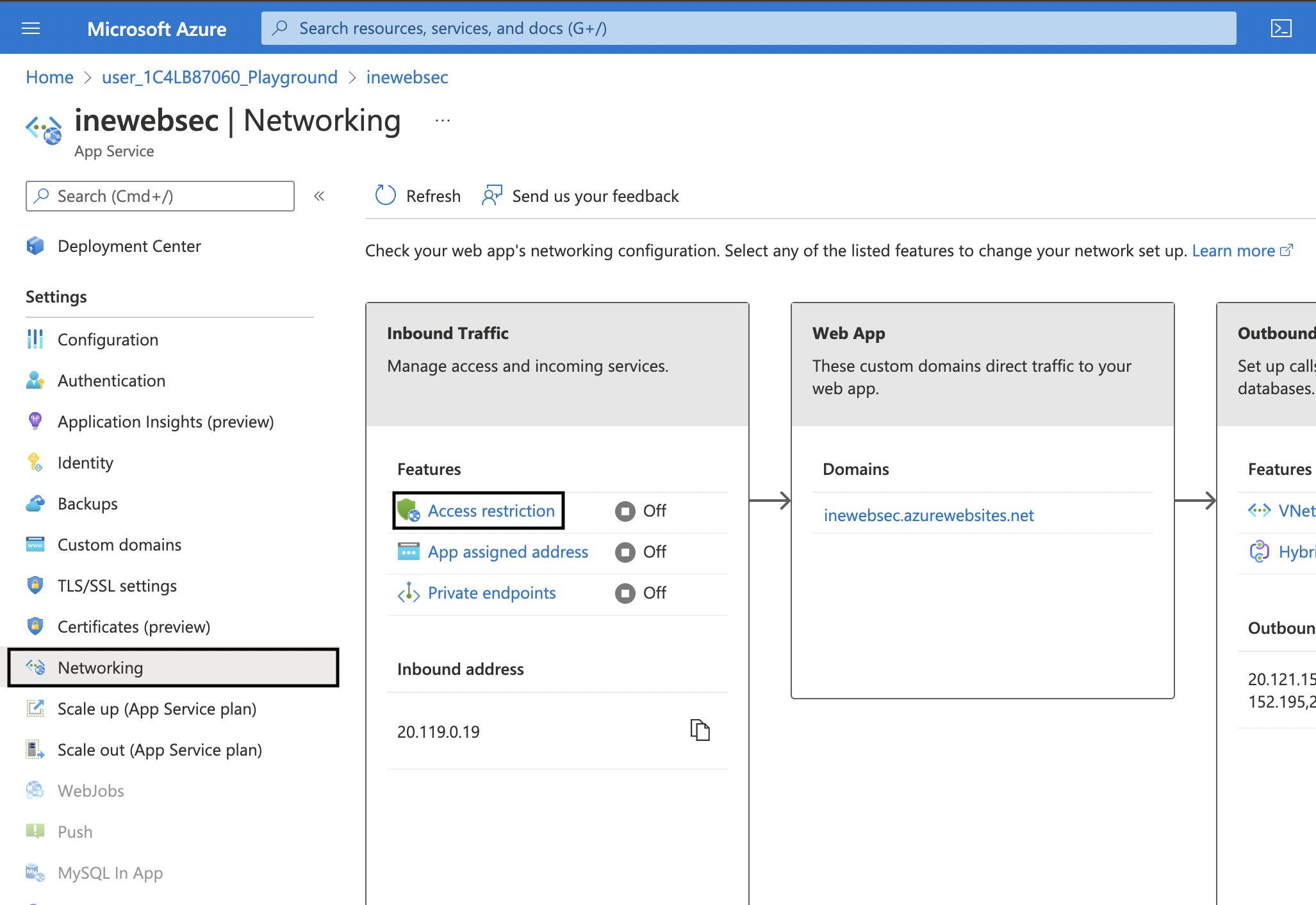Copy the inbound address 20.119.0.19
Viewport: 1316px width, 905px height.
coord(700,730)
